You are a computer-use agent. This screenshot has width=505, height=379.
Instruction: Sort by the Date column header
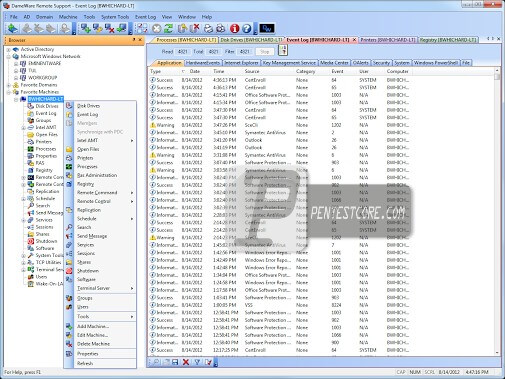point(195,71)
